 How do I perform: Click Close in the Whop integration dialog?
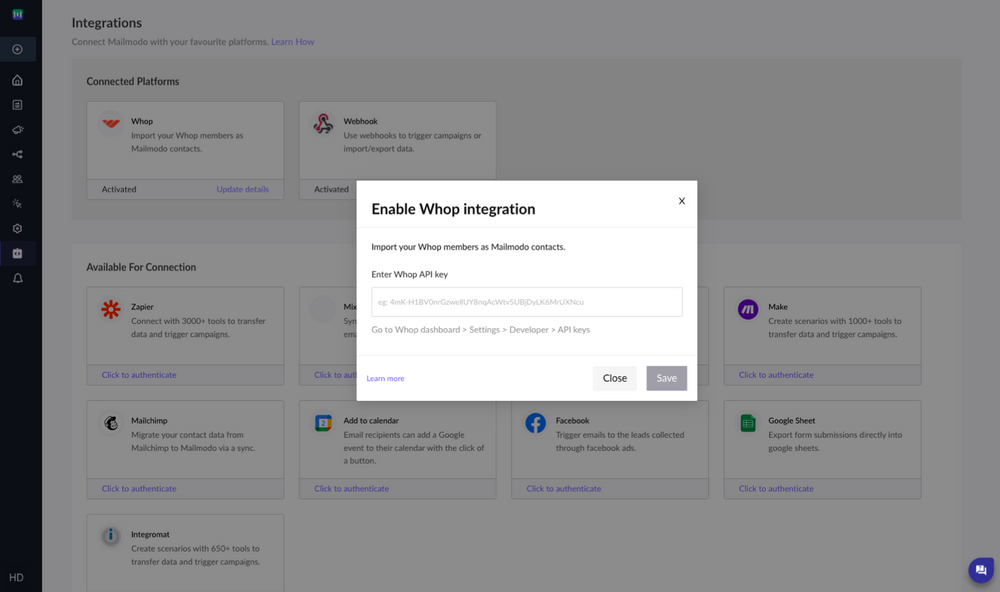614,378
